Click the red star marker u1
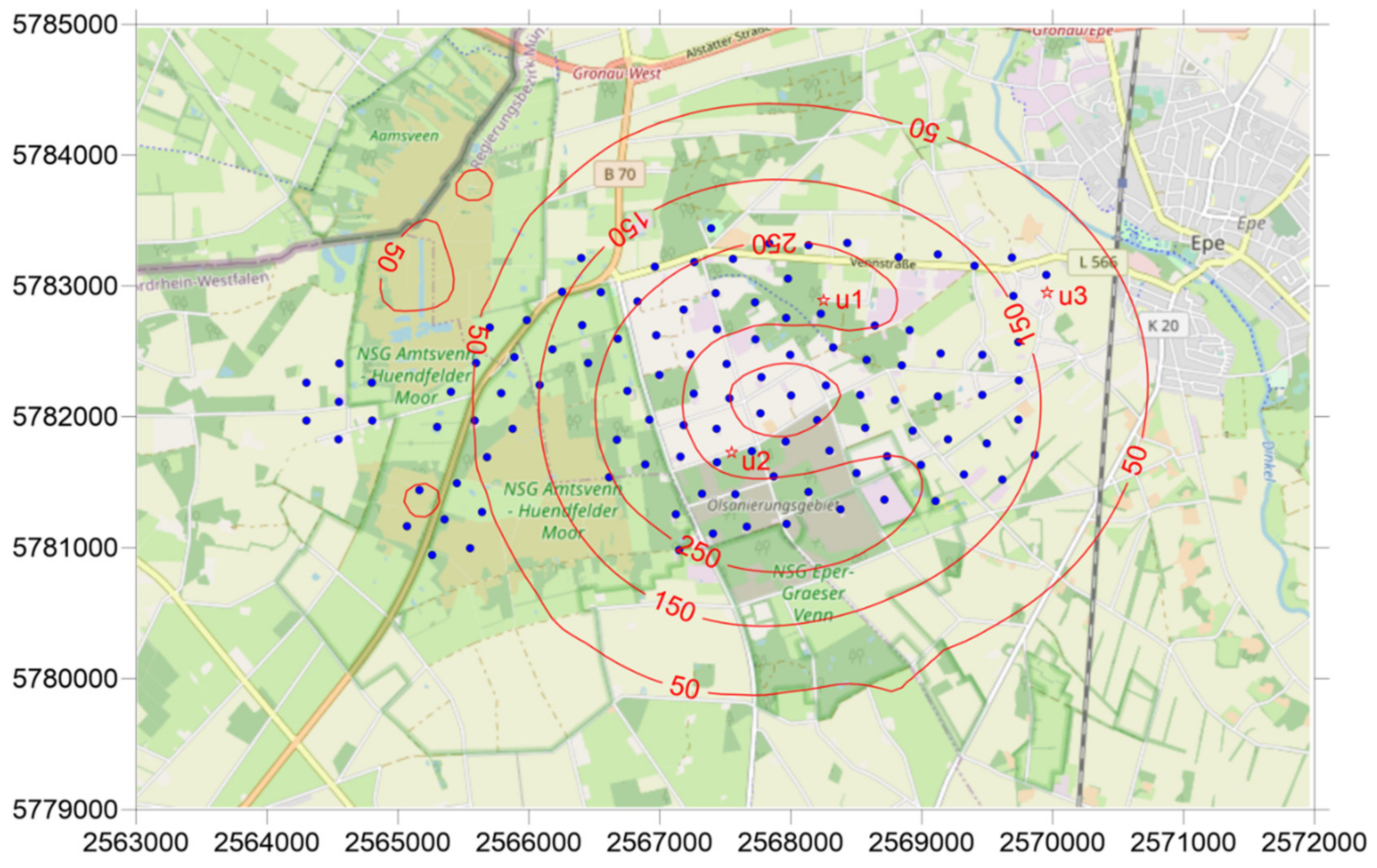Viewport: 1377px width, 868px height. click(823, 300)
